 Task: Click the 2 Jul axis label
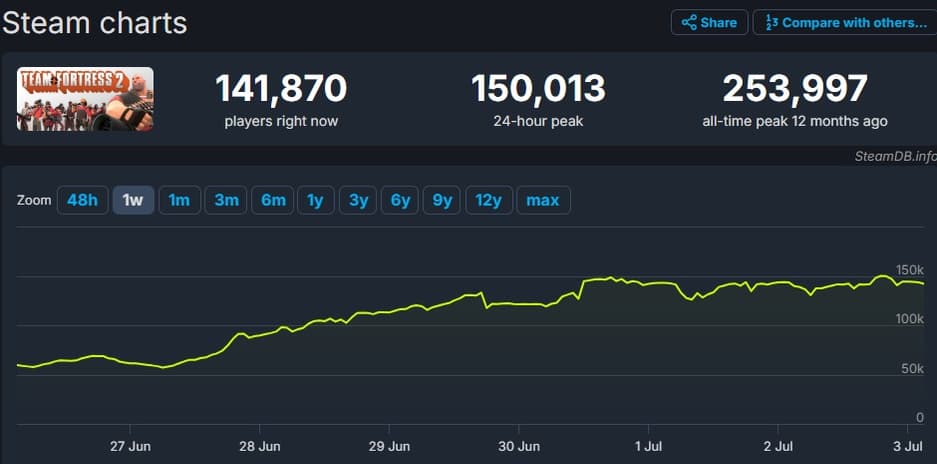point(778,446)
